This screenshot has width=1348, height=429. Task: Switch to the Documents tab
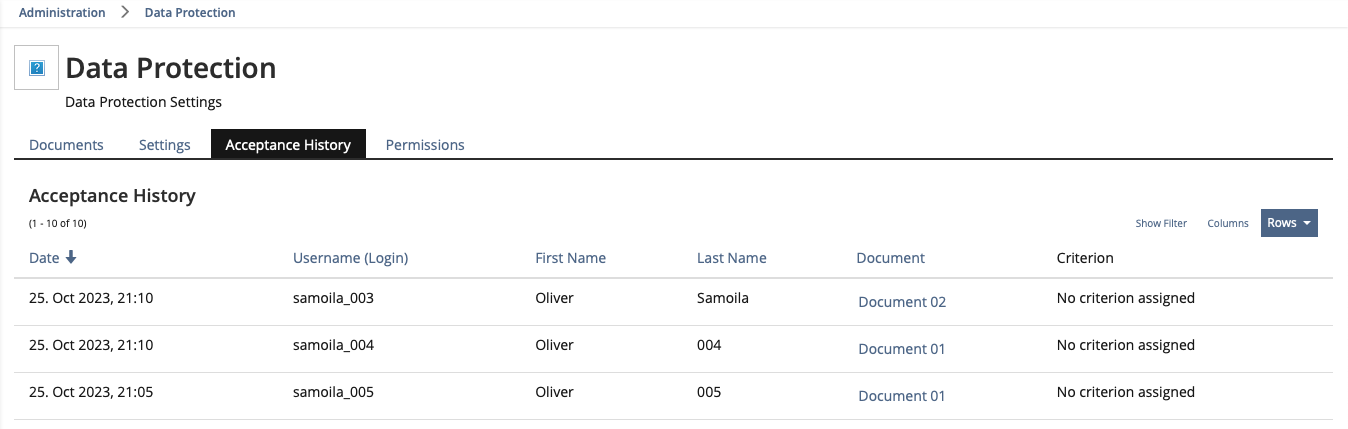click(x=66, y=145)
